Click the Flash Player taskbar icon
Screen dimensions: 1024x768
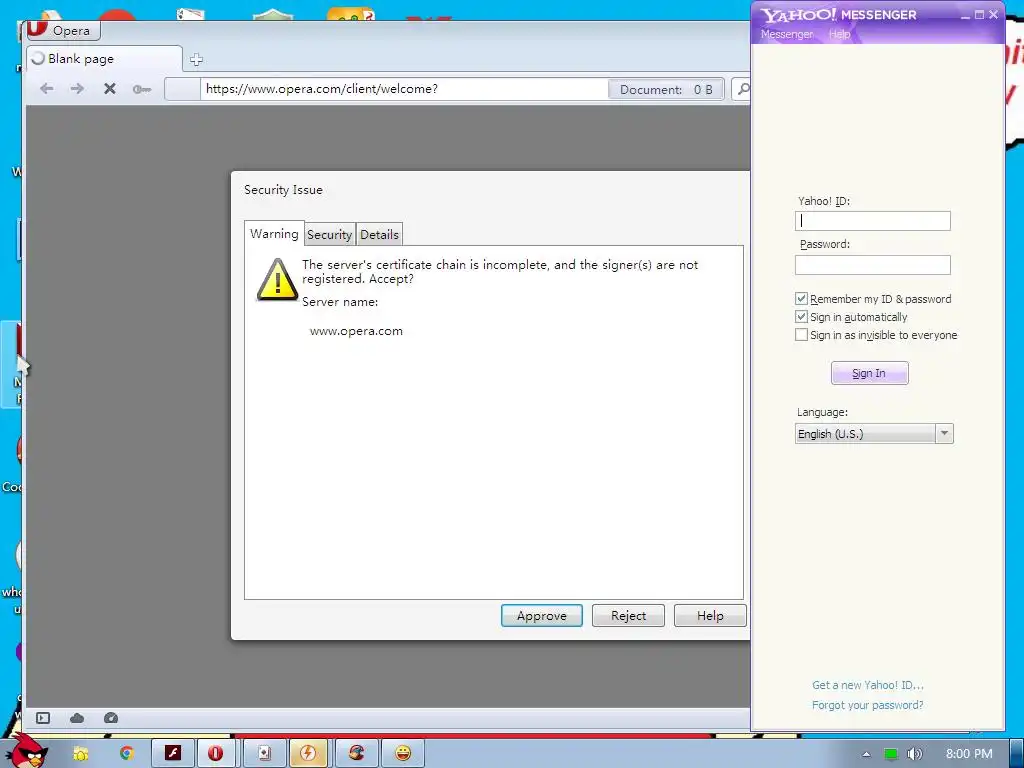point(172,754)
